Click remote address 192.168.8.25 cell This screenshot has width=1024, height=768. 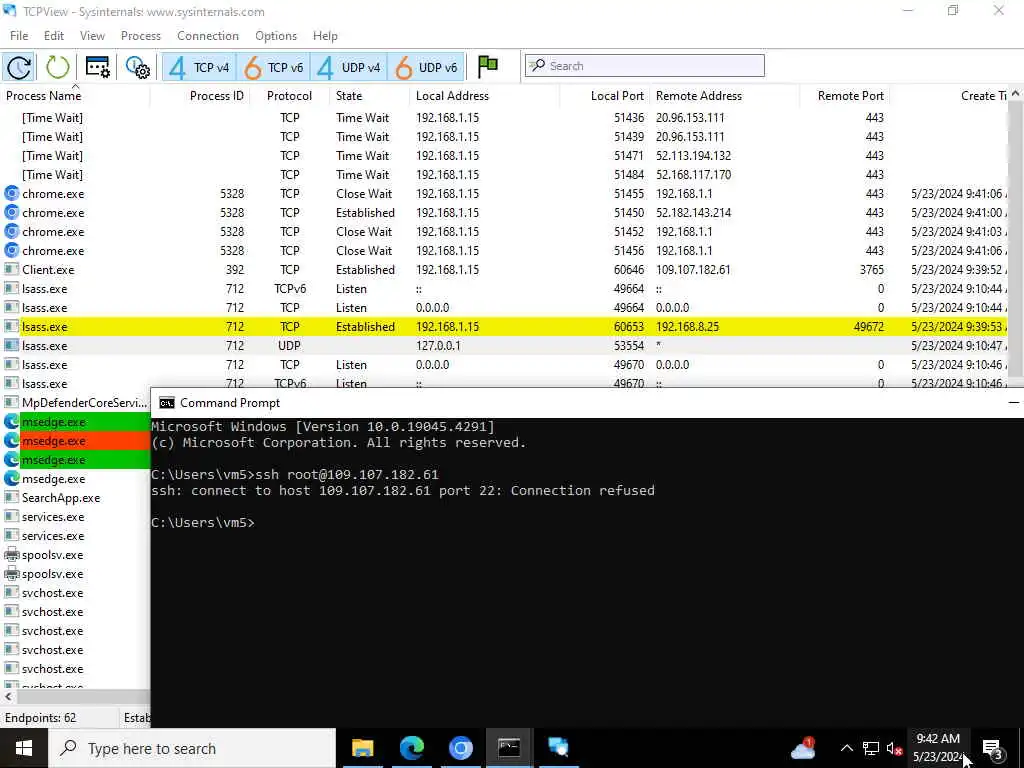(x=687, y=327)
